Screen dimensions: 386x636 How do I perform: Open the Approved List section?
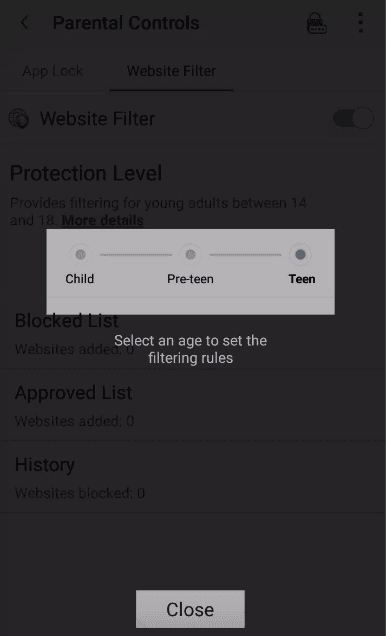click(193, 405)
